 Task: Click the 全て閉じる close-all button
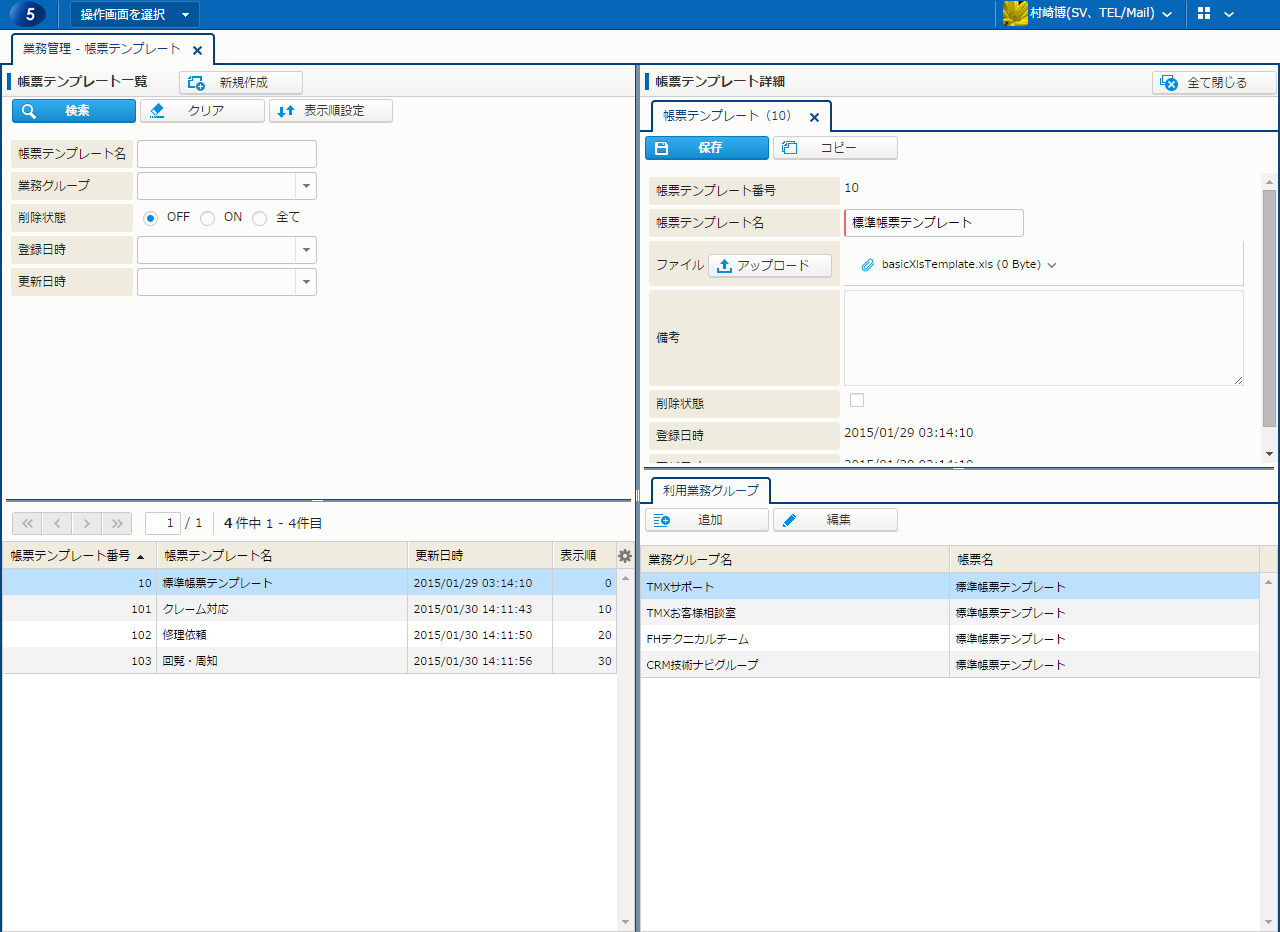(x=1214, y=83)
